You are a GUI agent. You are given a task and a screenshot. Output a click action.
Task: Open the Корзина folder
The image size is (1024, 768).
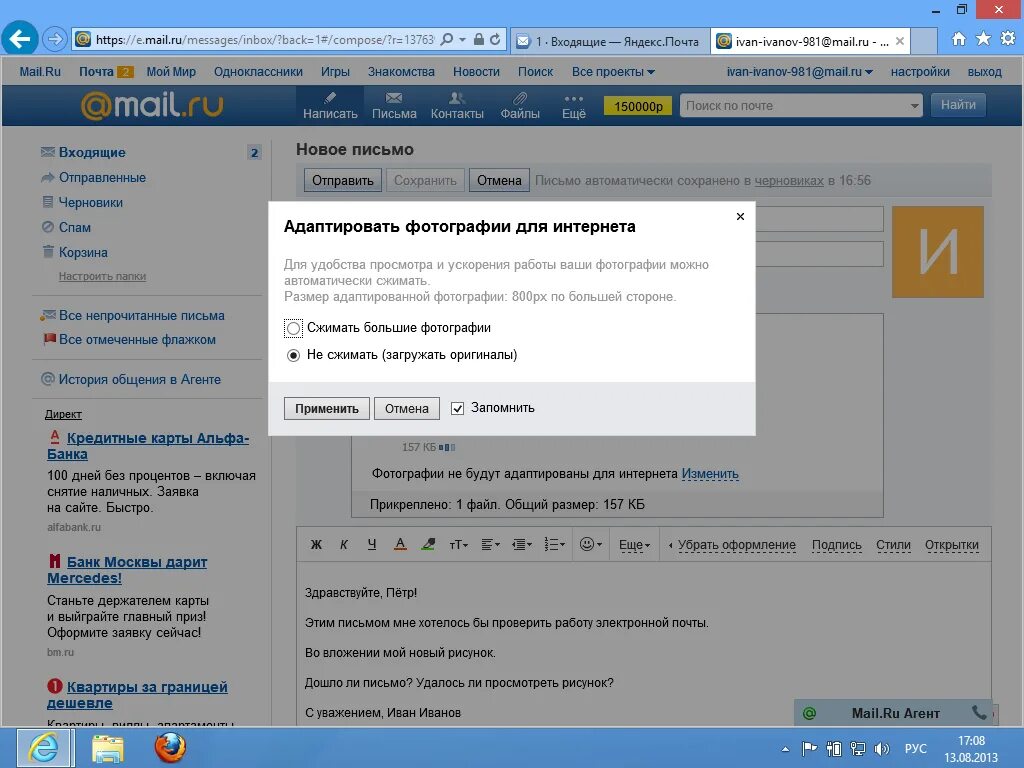pyautogui.click(x=83, y=253)
